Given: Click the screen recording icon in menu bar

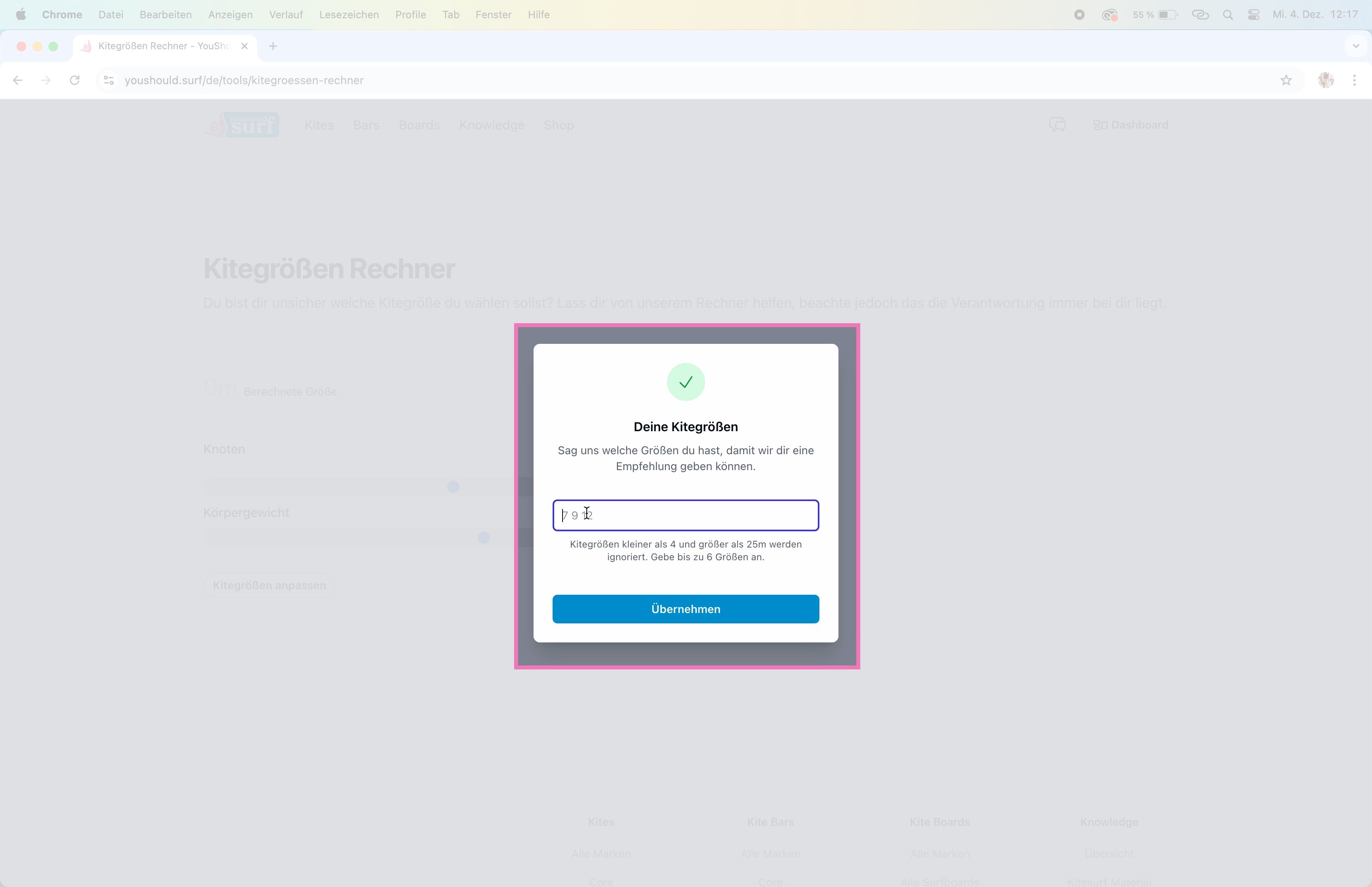Looking at the screenshot, I should pos(1079,14).
